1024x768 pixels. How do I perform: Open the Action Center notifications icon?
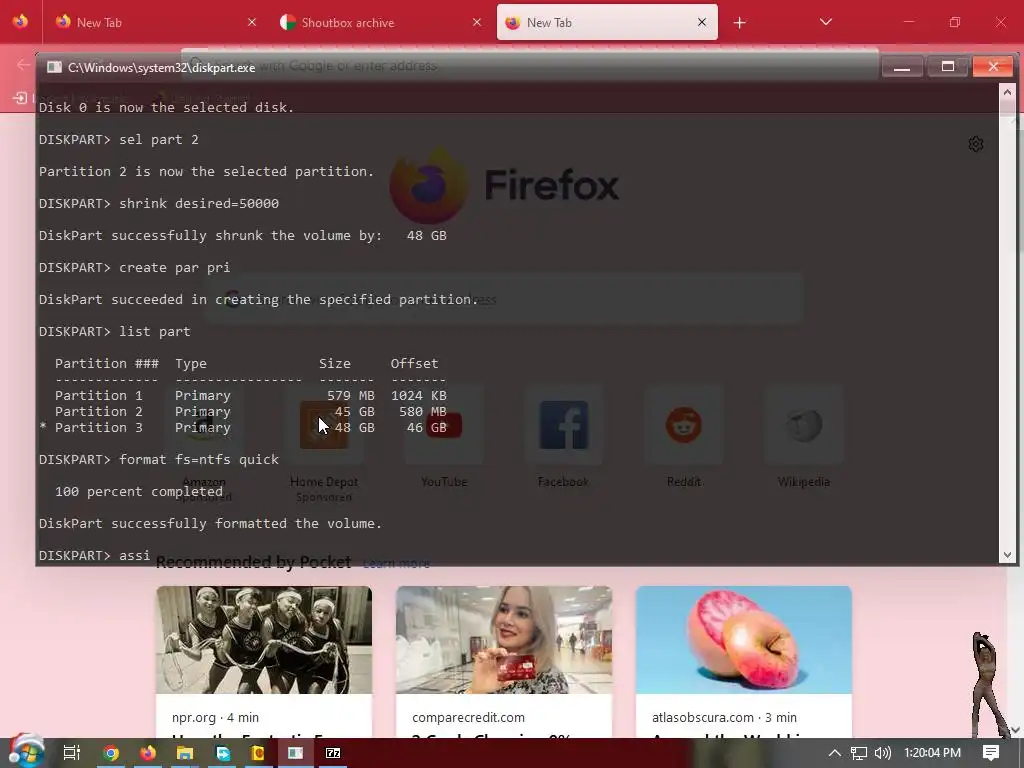coord(991,753)
